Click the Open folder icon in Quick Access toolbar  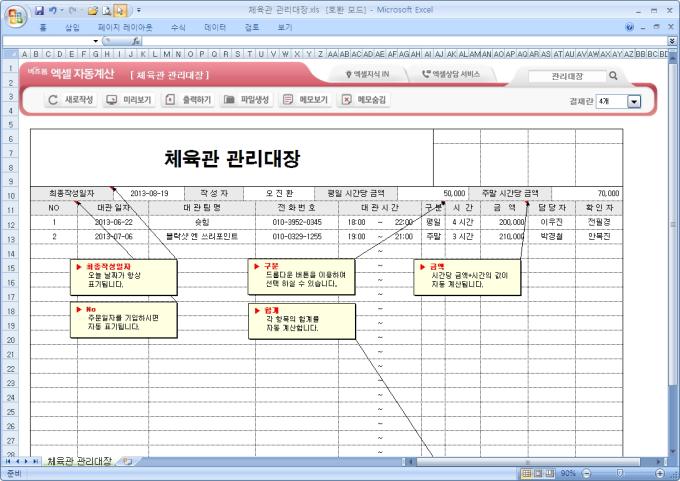click(x=92, y=10)
